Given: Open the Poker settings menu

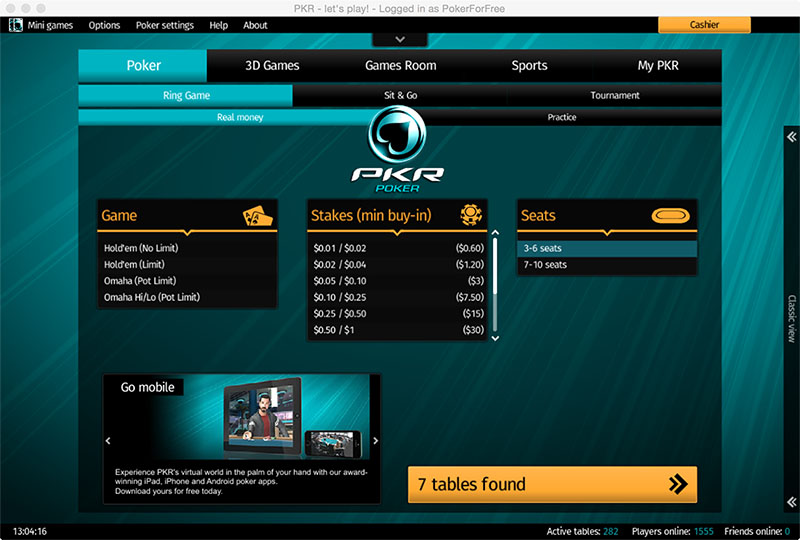Looking at the screenshot, I should pyautogui.click(x=165, y=25).
